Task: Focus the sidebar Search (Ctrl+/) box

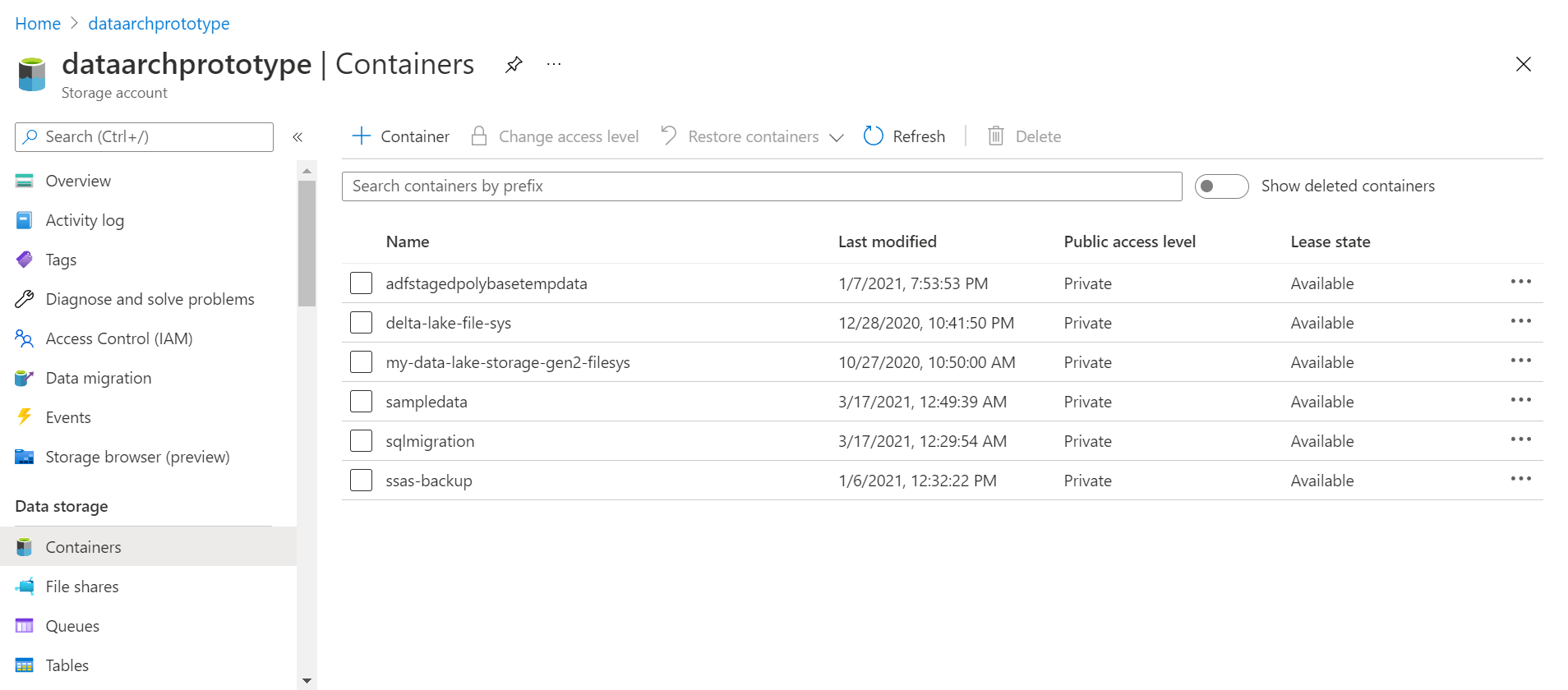Action: (144, 137)
